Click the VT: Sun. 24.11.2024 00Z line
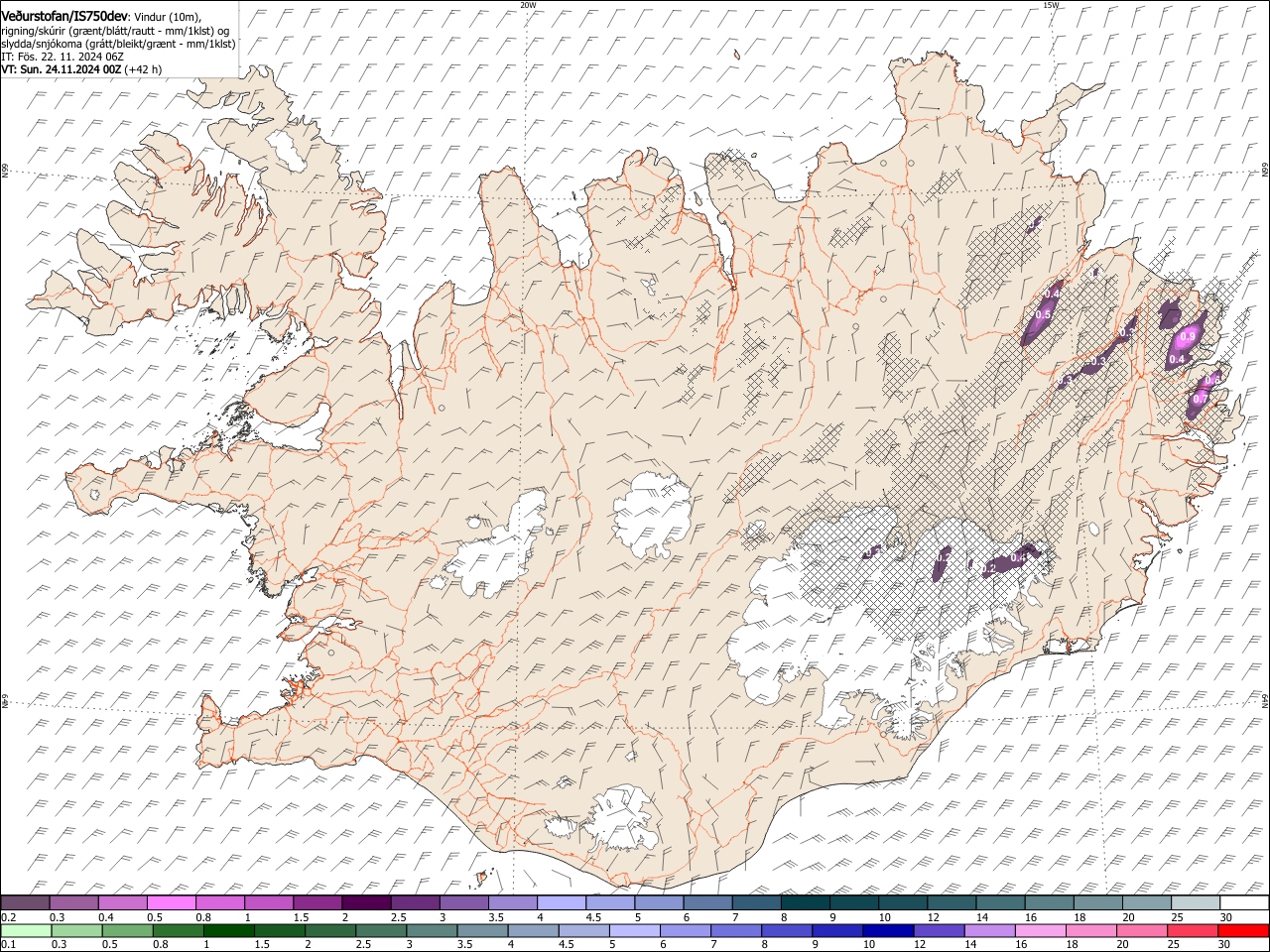The height and width of the screenshot is (952, 1270). click(62, 69)
